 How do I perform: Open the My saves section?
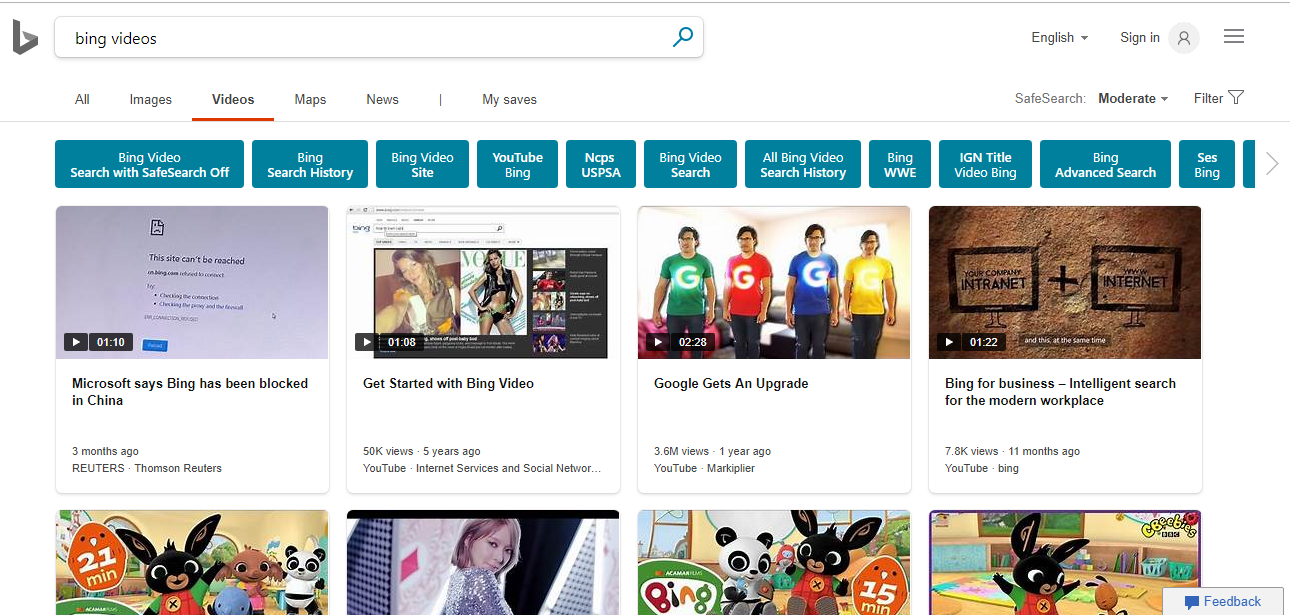509,99
